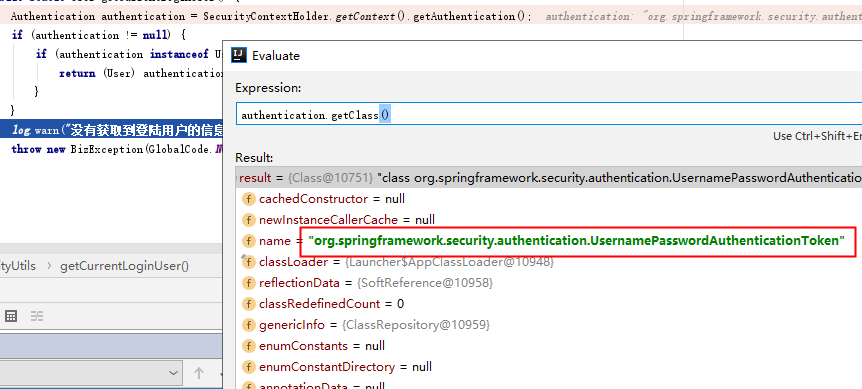Viewport: 862px width, 389px height.
Task: Click field icon of classLoader row
Action: click(x=248, y=262)
